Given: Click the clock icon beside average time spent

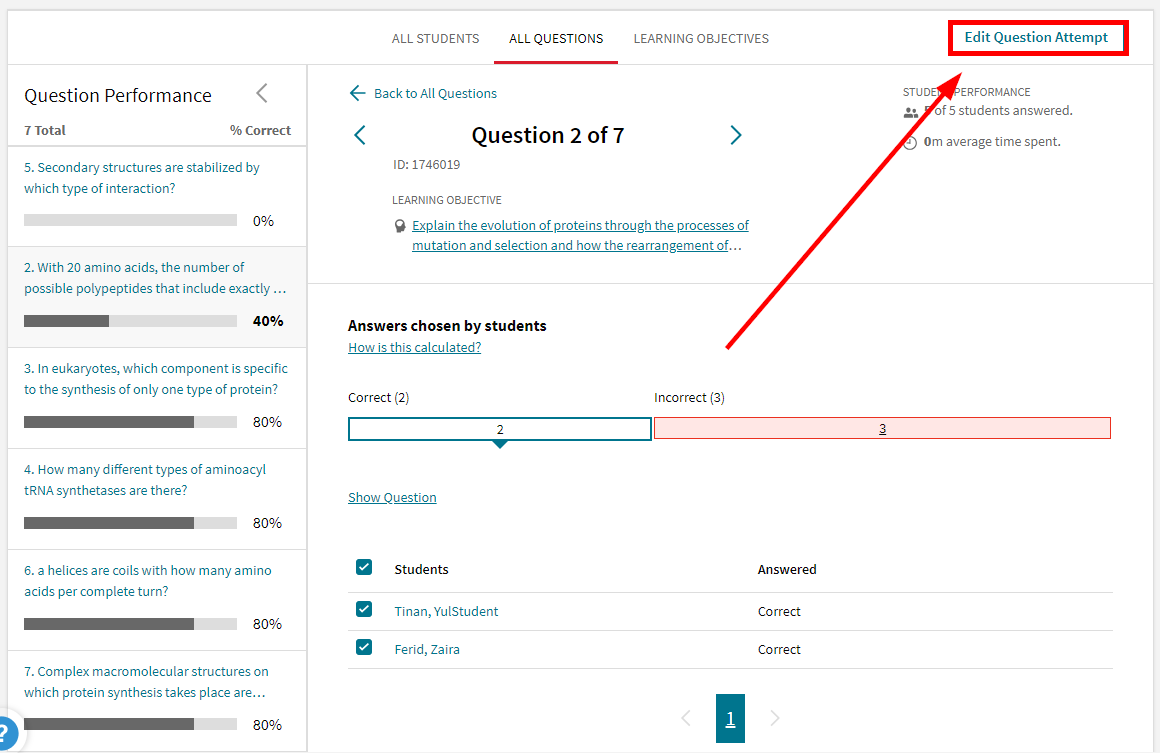Looking at the screenshot, I should click(x=910, y=141).
